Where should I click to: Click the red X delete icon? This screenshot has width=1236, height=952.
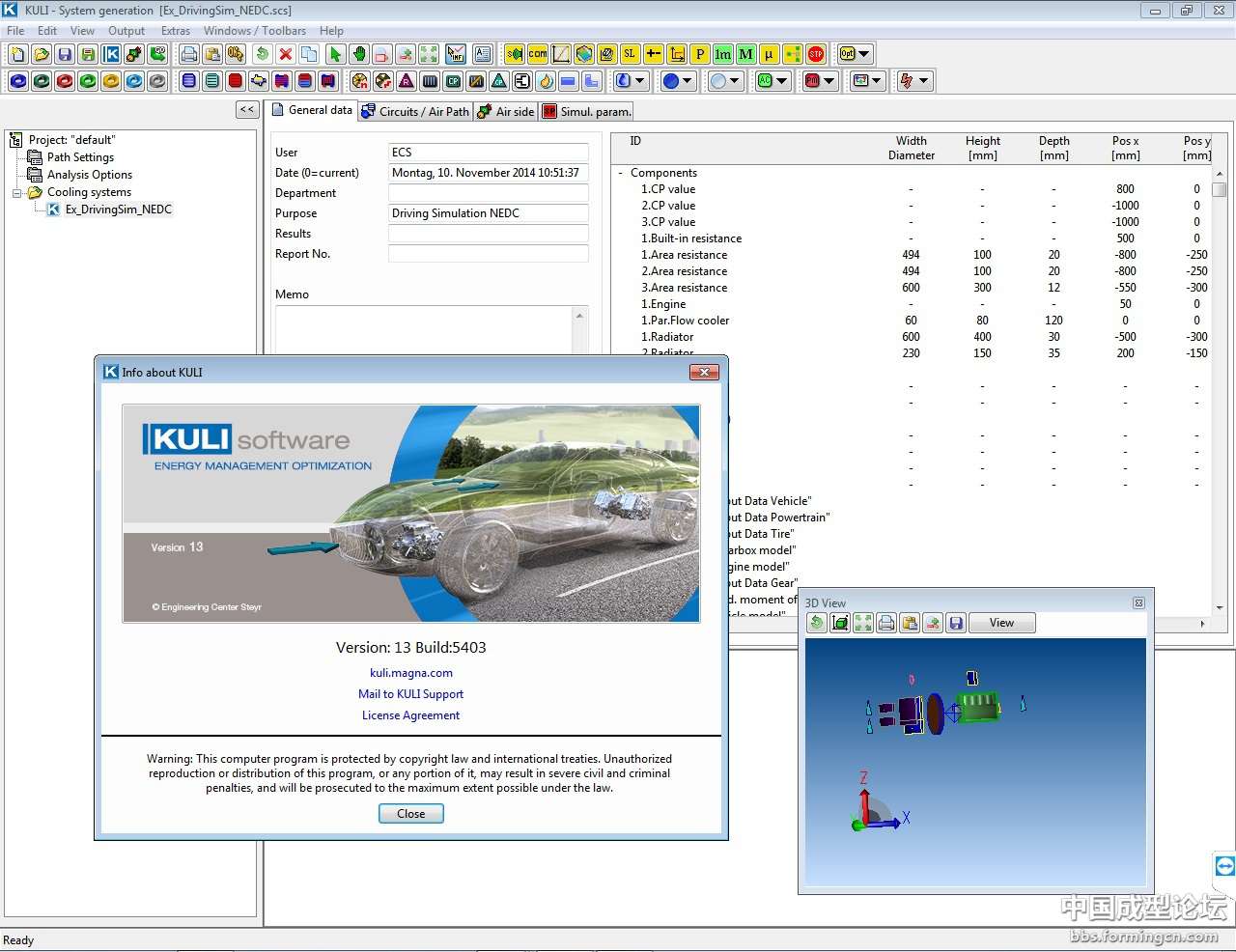tap(285, 54)
